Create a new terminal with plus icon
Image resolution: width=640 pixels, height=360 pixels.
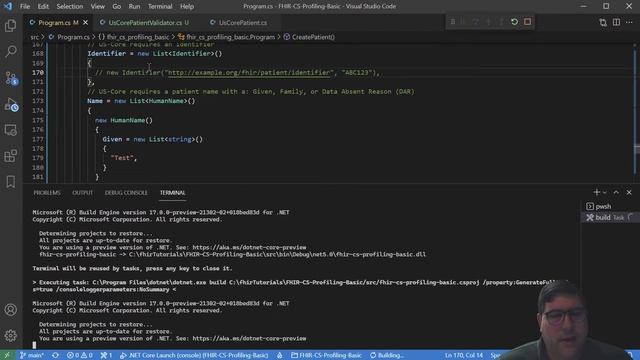[596, 192]
